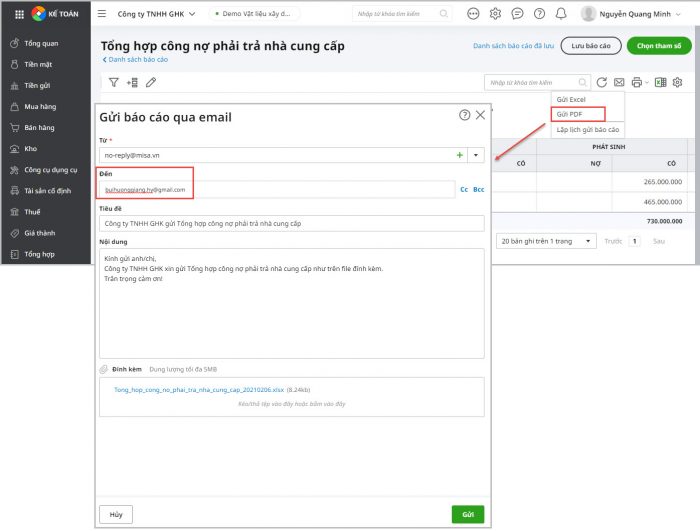Open the chat messages icon
700x531 pixels.
click(x=517, y=14)
